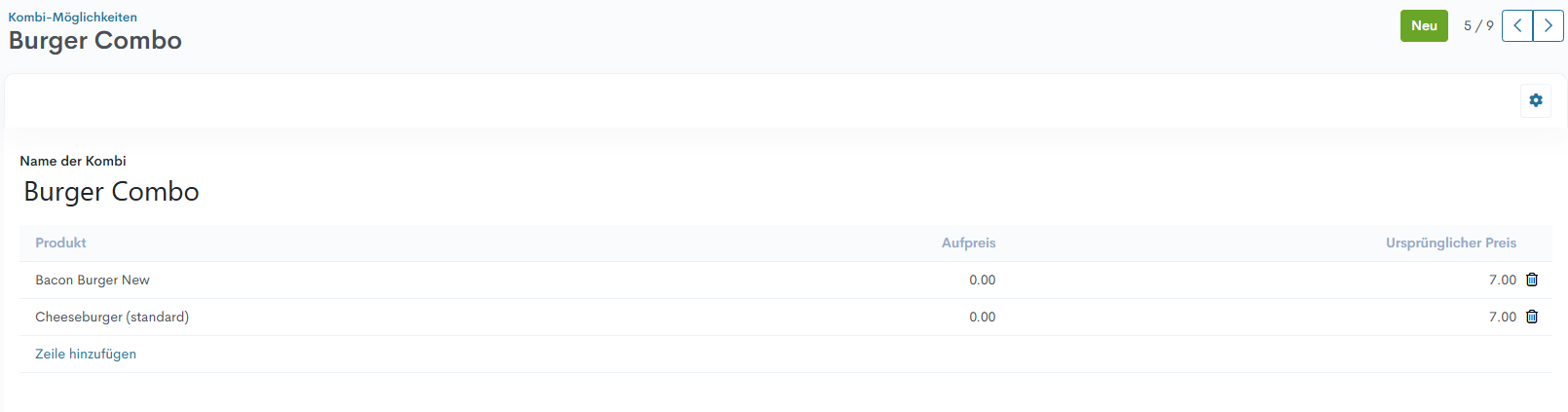Click Zeile hinzufügen link
The image size is (1568, 412).
tap(86, 354)
